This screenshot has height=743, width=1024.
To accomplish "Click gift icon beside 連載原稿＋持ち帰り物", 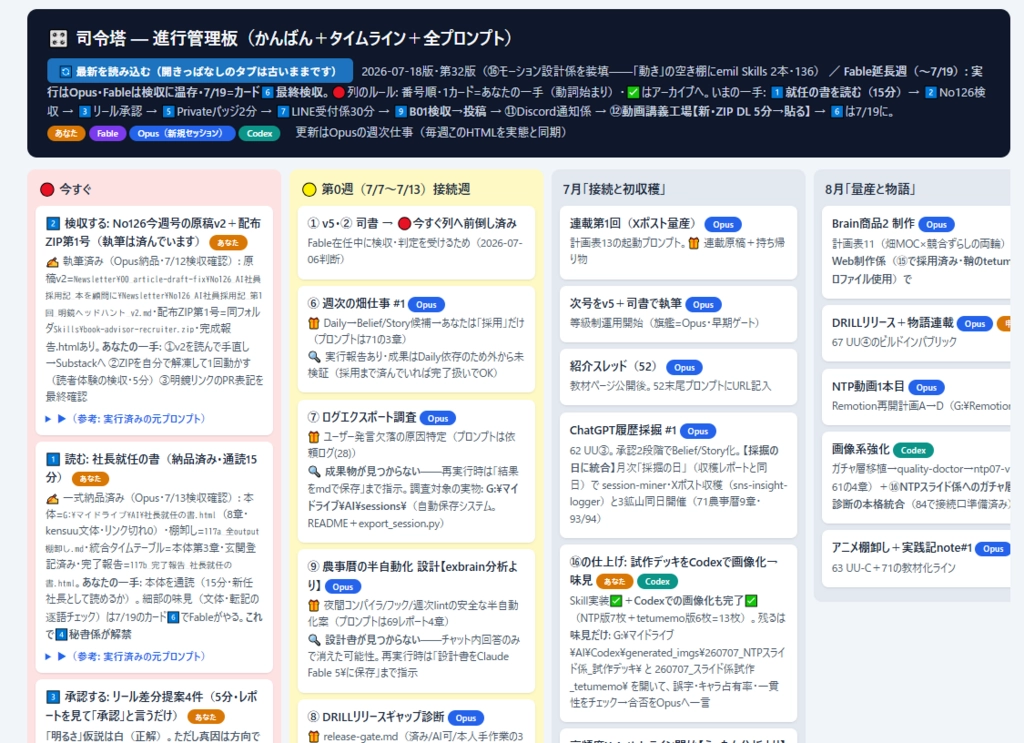I will (x=694, y=243).
